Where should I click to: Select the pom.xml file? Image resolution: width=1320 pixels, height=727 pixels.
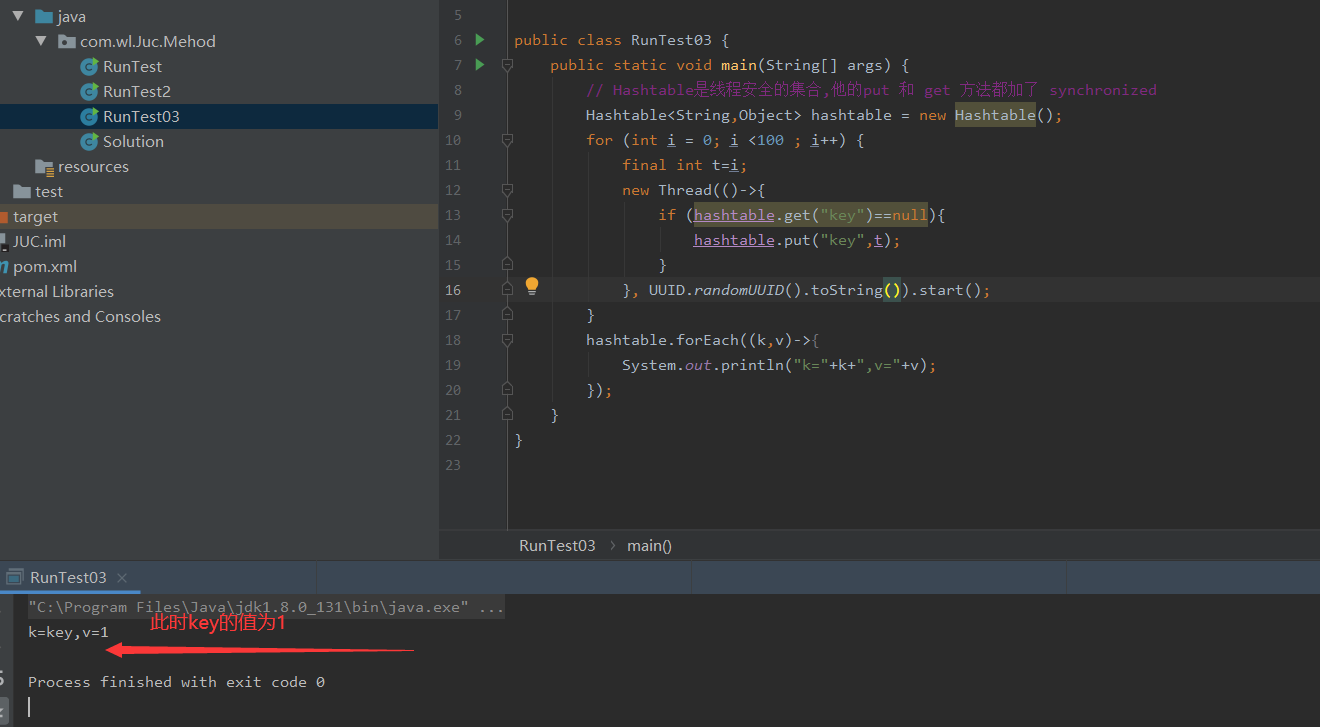(x=45, y=266)
